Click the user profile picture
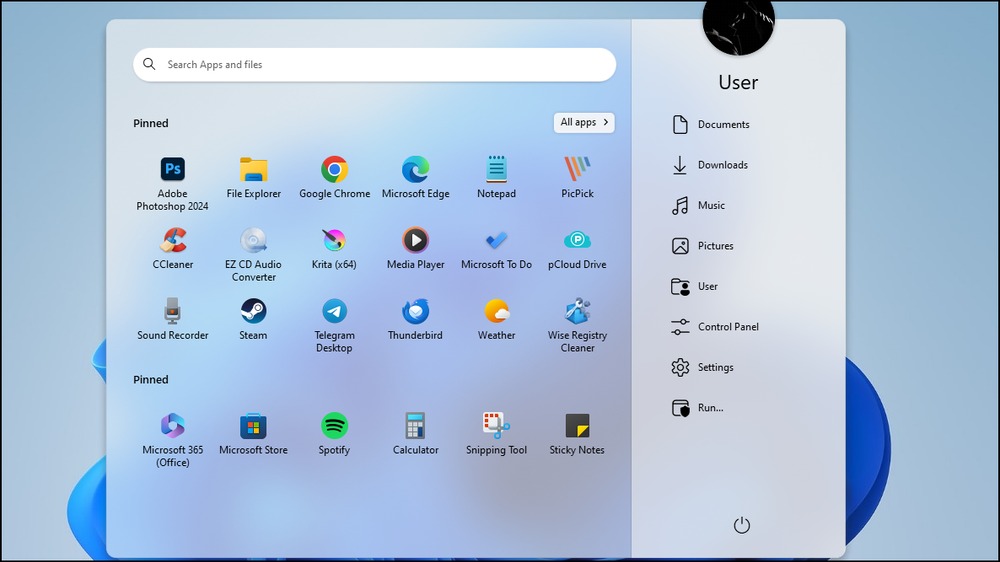The width and height of the screenshot is (1000, 562). (x=739, y=26)
